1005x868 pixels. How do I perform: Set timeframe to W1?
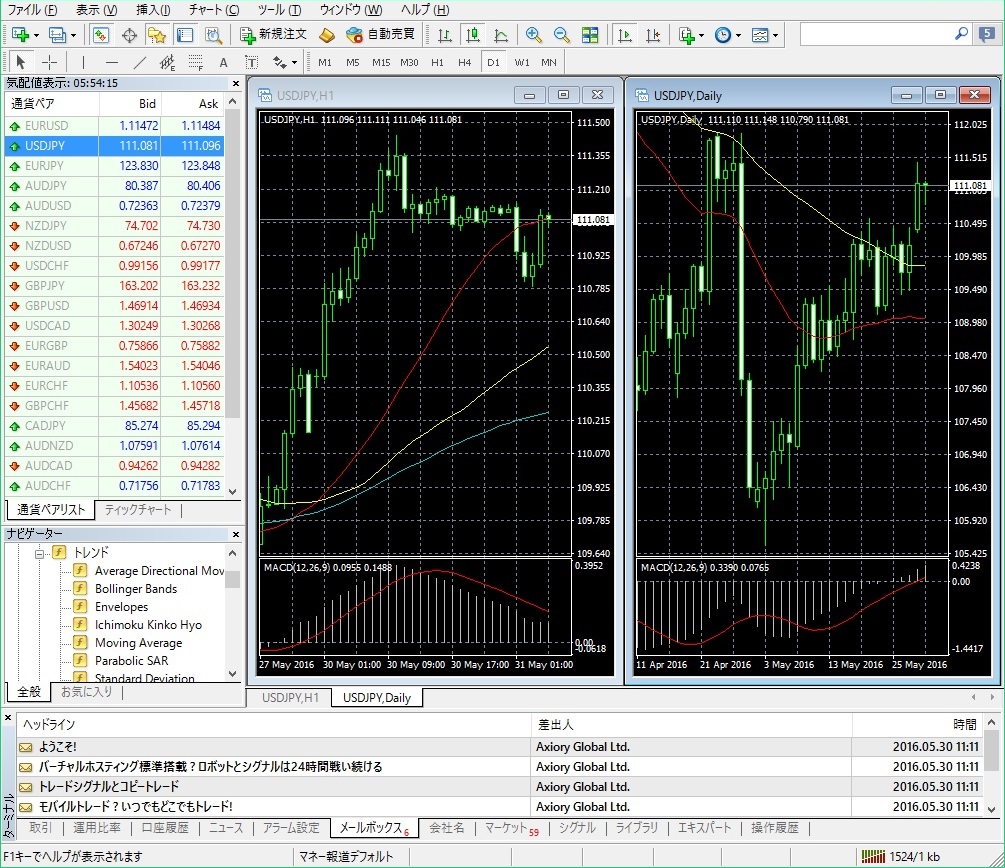(x=522, y=62)
